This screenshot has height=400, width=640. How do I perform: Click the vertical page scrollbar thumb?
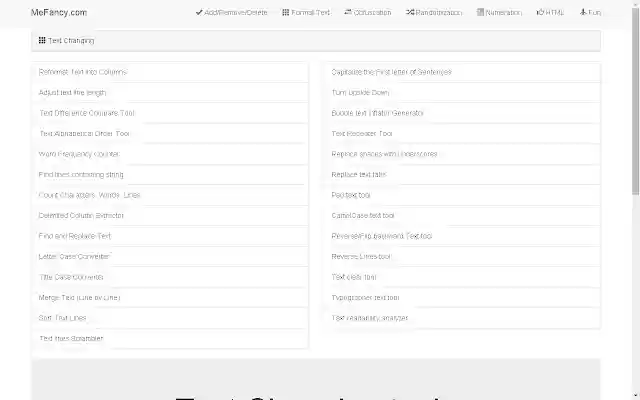click(636, 101)
